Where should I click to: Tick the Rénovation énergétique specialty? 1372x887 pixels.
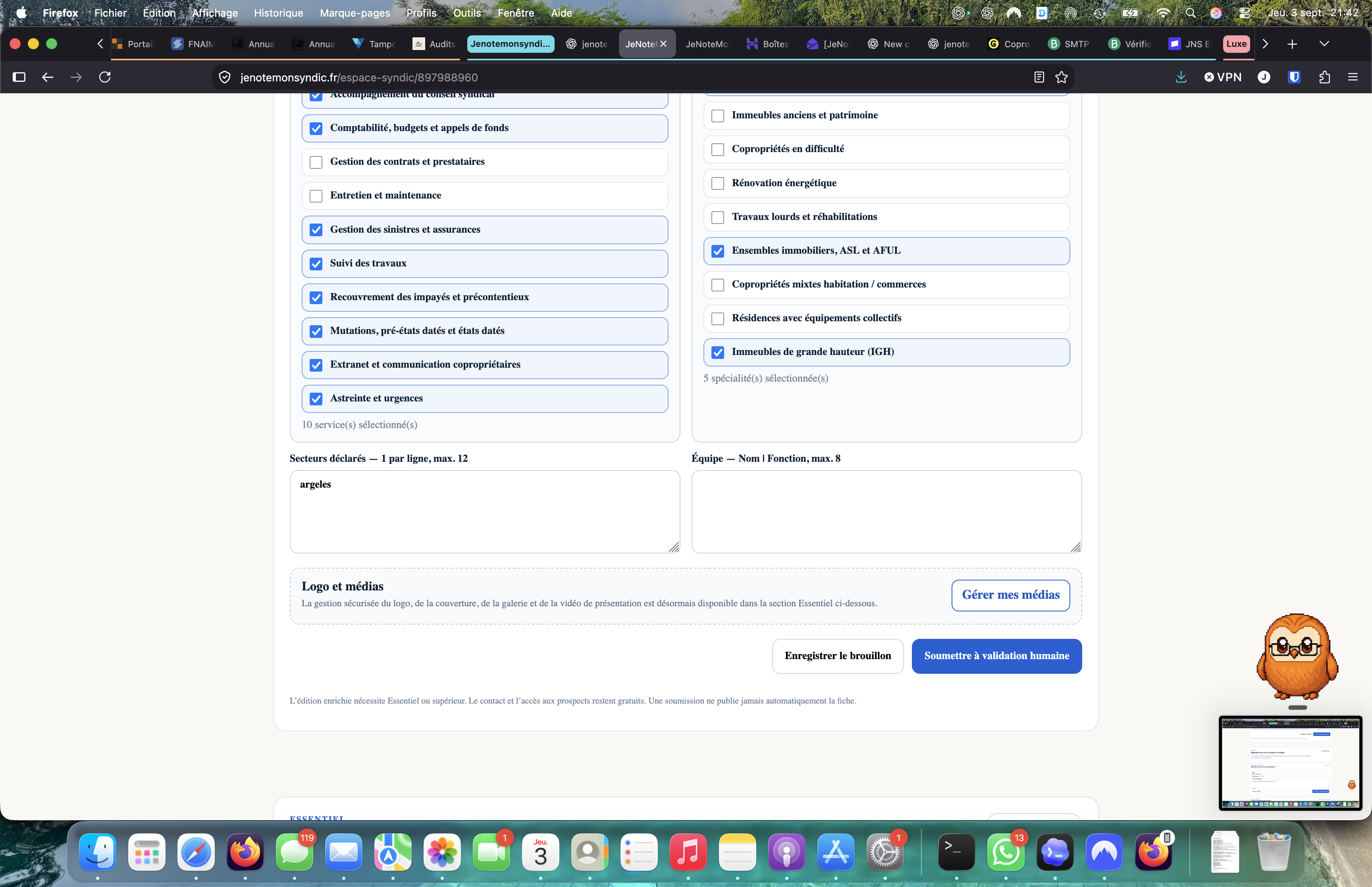[x=718, y=183]
